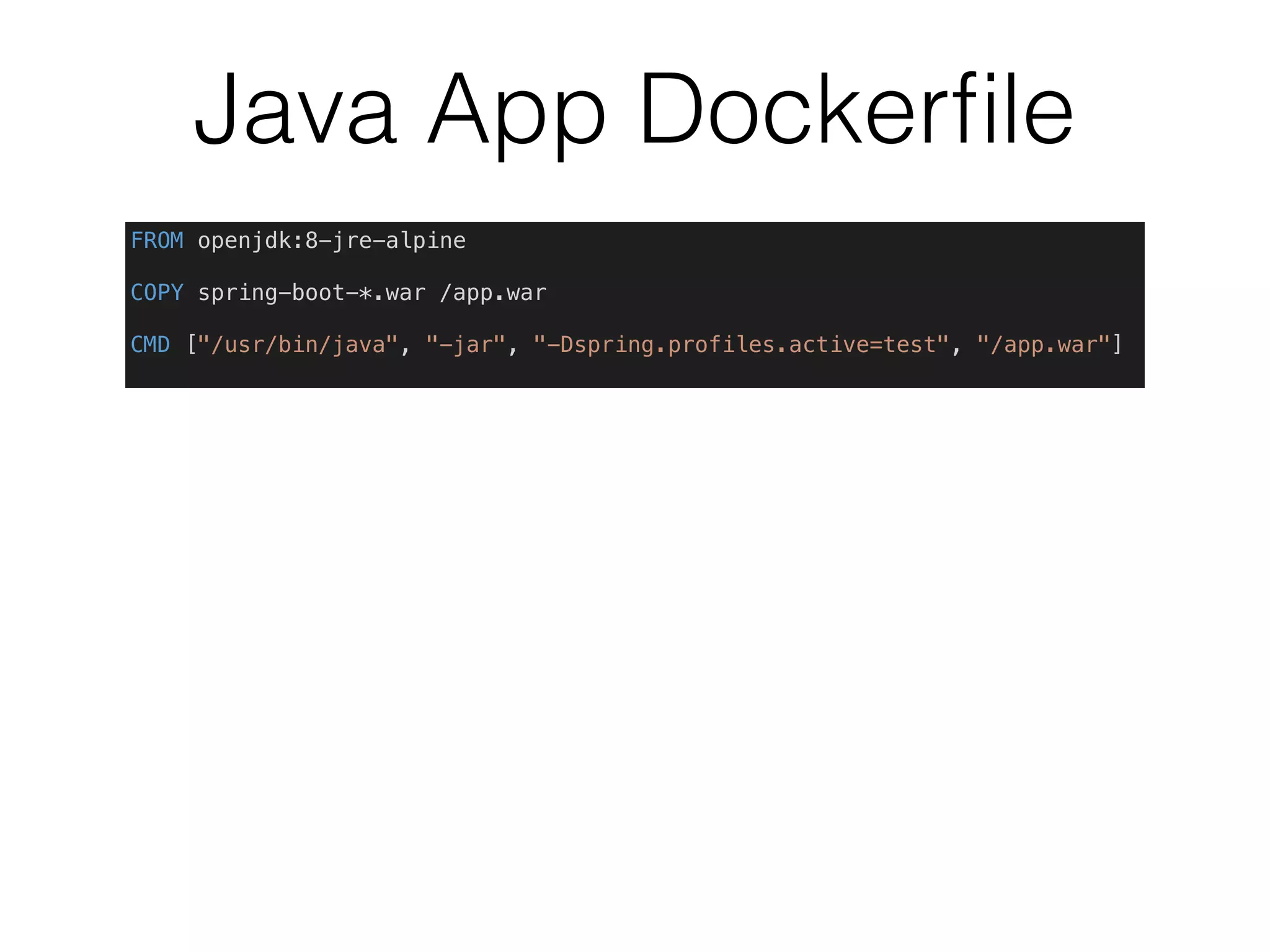Click the FROM keyword in the code

[x=157, y=240]
